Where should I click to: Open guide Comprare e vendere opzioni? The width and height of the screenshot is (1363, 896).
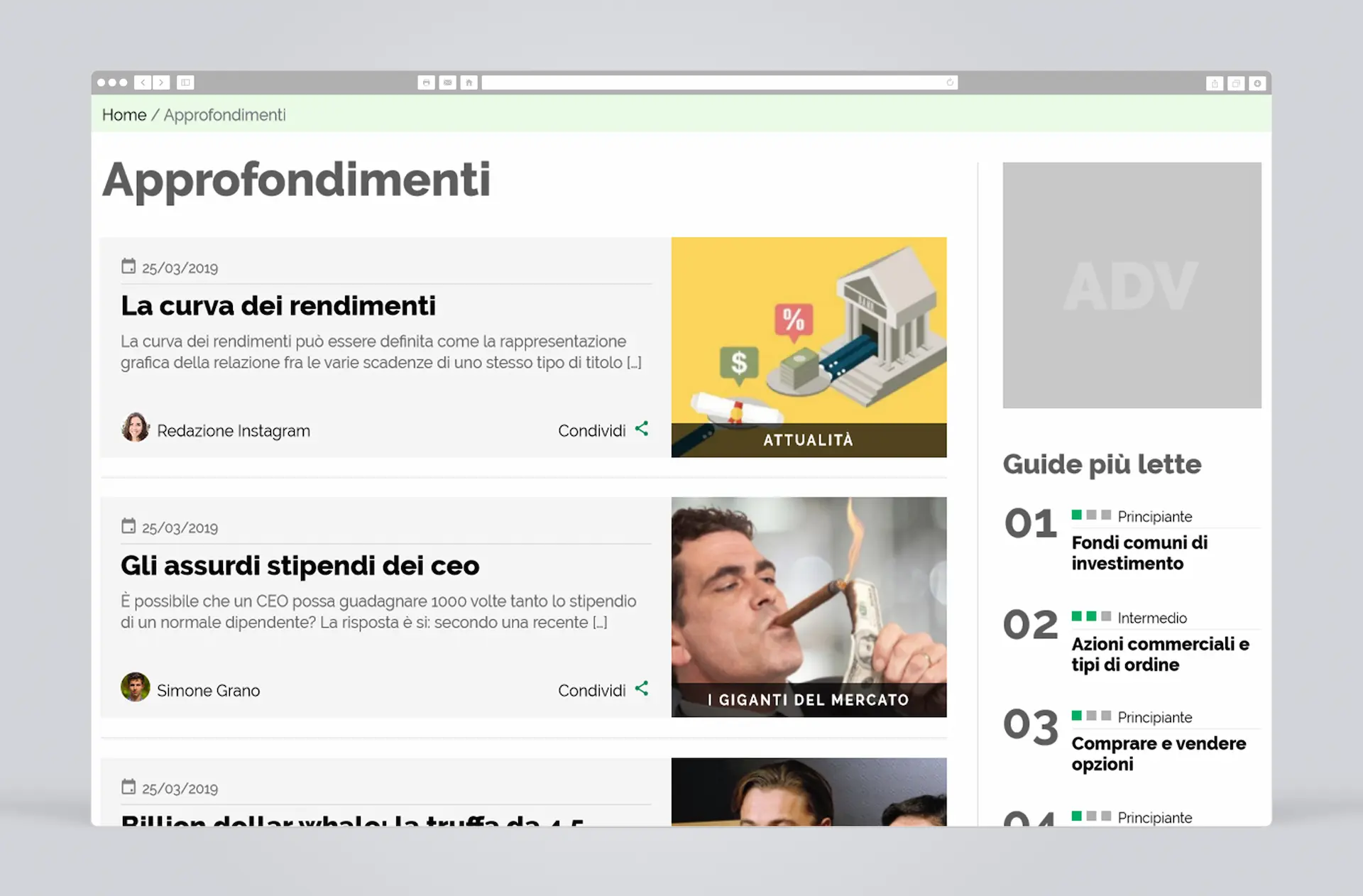tap(1159, 754)
